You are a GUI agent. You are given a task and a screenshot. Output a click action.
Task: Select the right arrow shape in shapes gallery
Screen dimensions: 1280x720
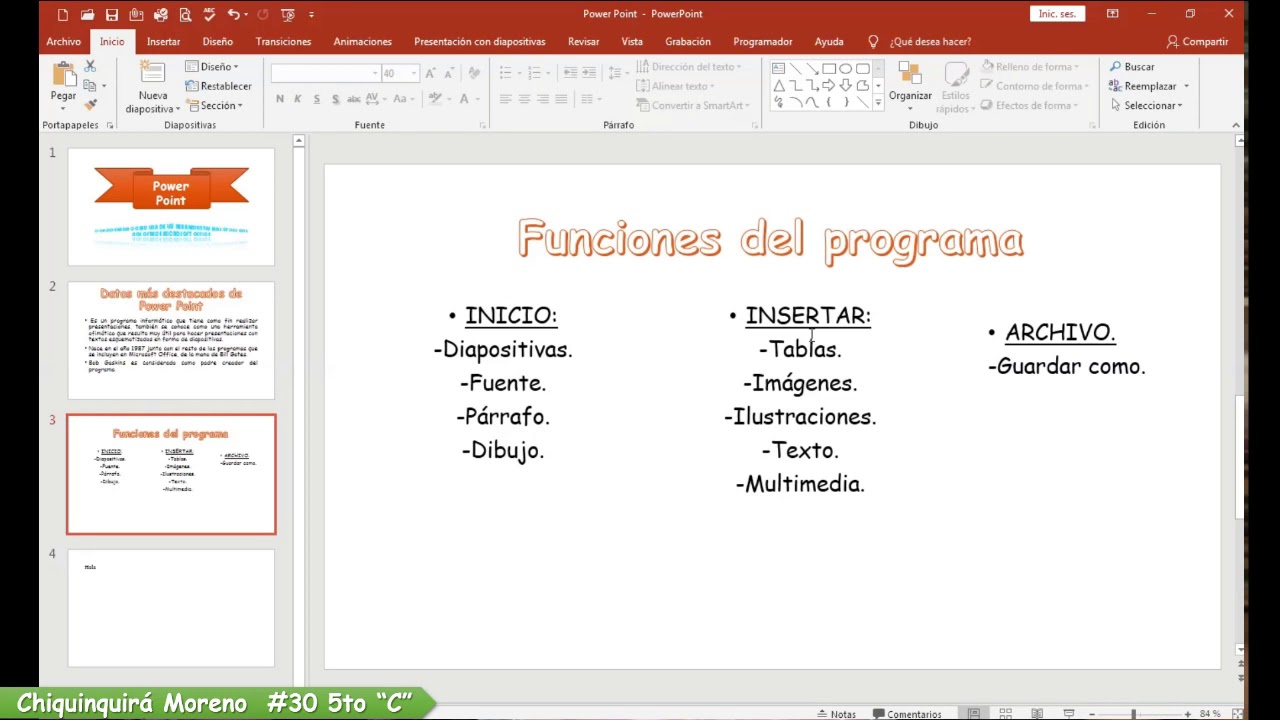[x=829, y=85]
